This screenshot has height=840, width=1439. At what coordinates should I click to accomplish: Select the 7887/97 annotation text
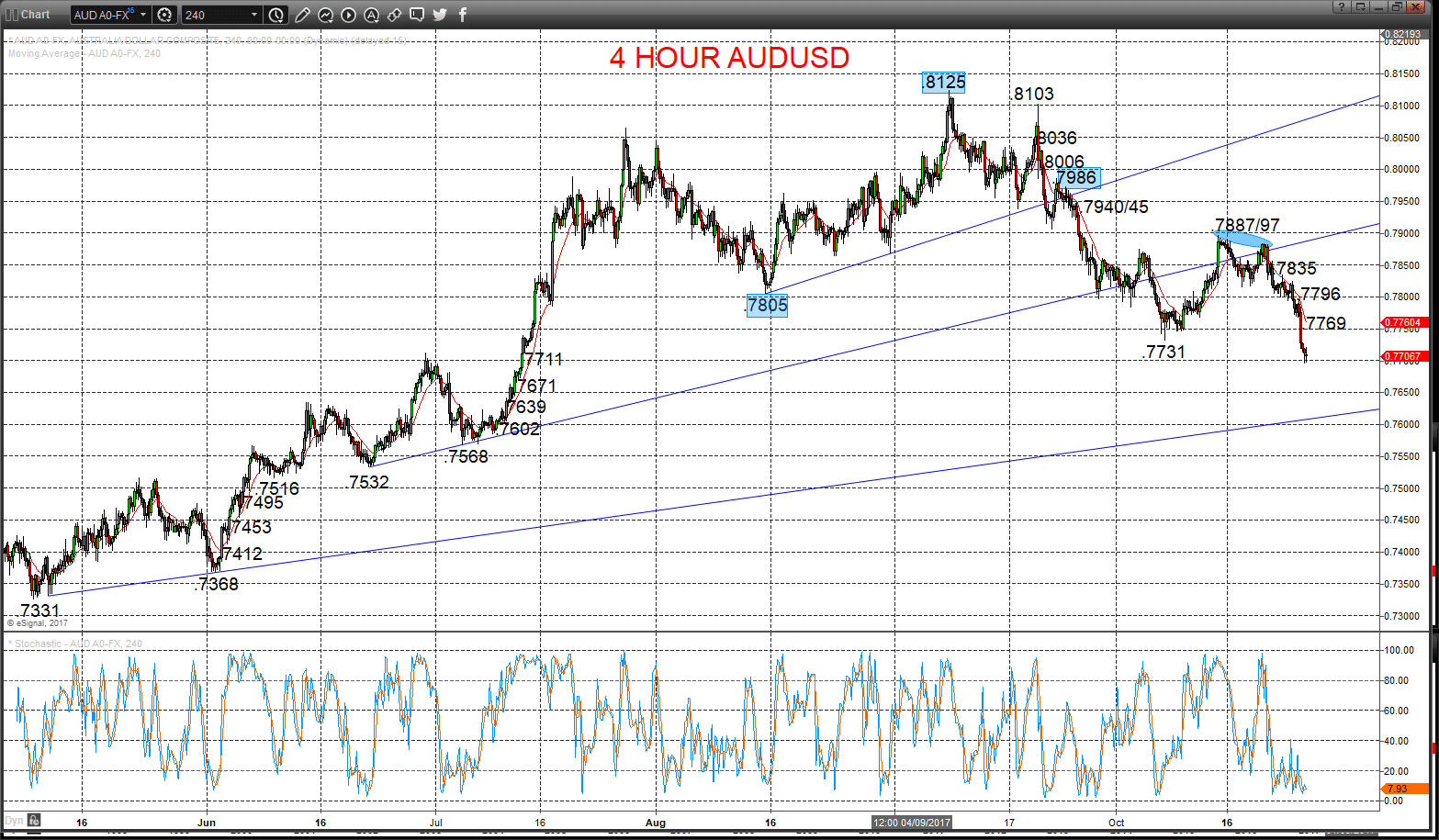pos(1247,226)
